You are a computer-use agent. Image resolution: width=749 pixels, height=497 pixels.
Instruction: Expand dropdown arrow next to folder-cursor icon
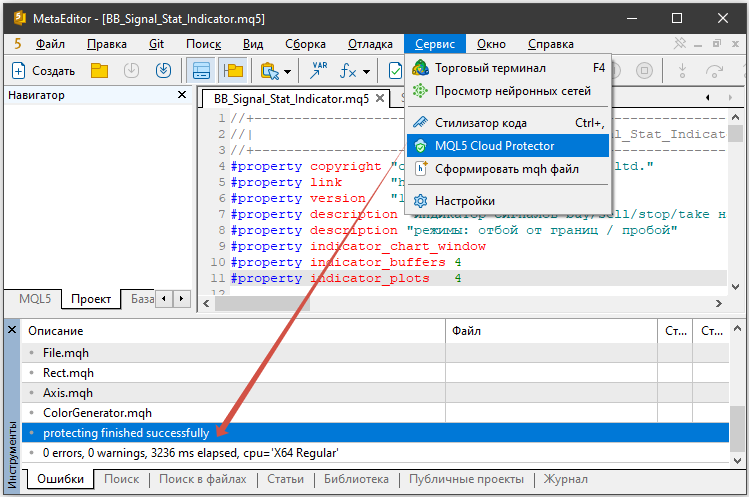click(288, 72)
